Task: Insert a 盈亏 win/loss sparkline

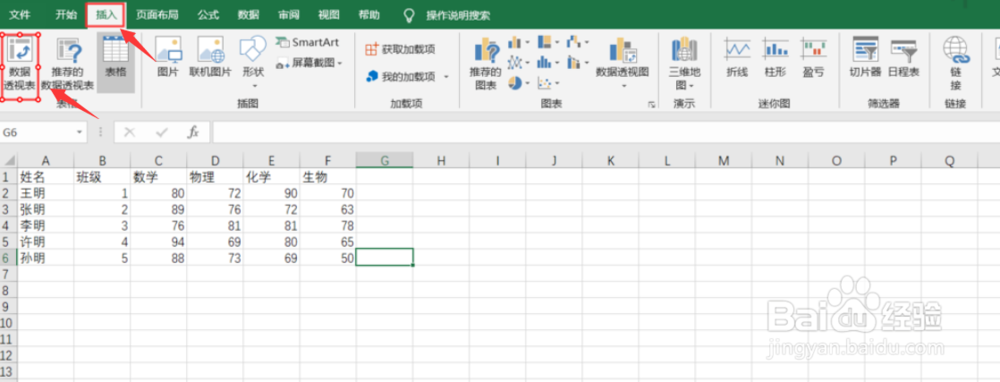Action: click(x=813, y=58)
